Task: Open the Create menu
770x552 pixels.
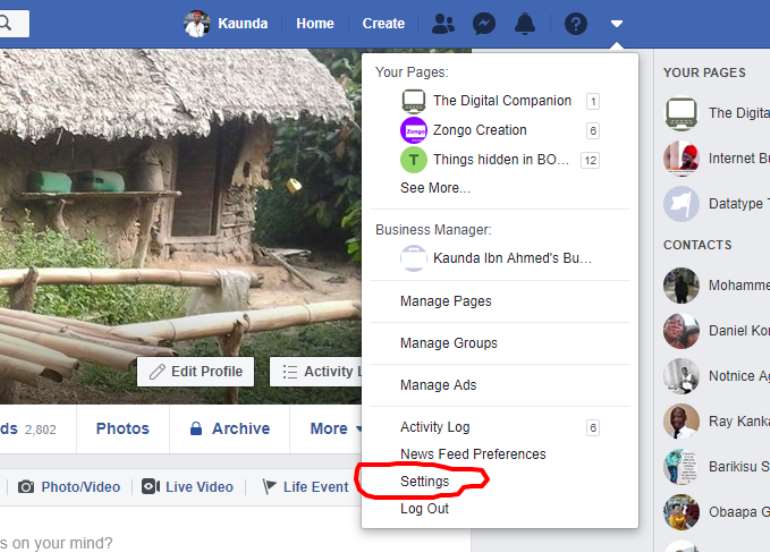Action: pyautogui.click(x=383, y=24)
